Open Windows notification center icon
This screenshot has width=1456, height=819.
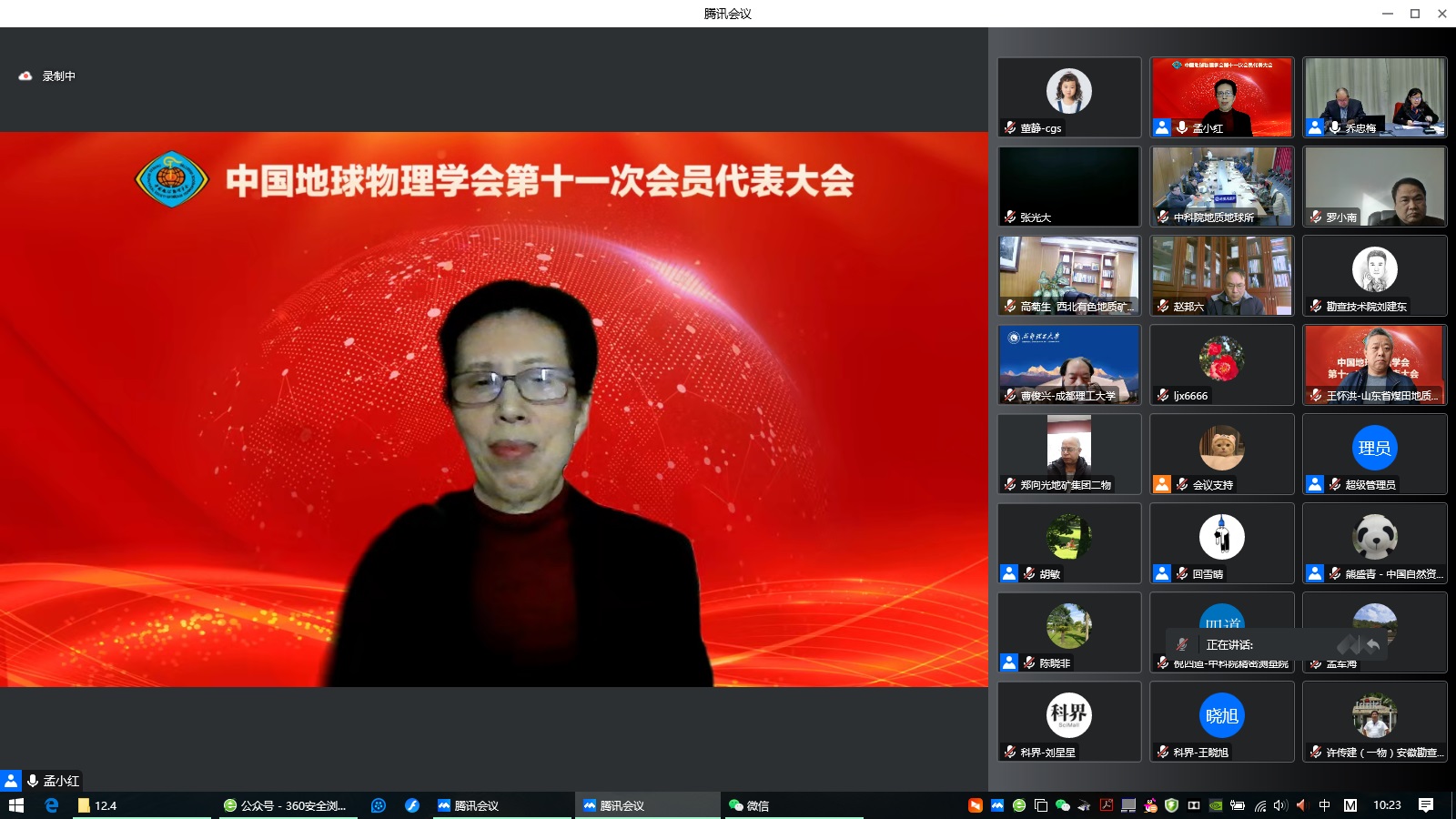(1426, 805)
